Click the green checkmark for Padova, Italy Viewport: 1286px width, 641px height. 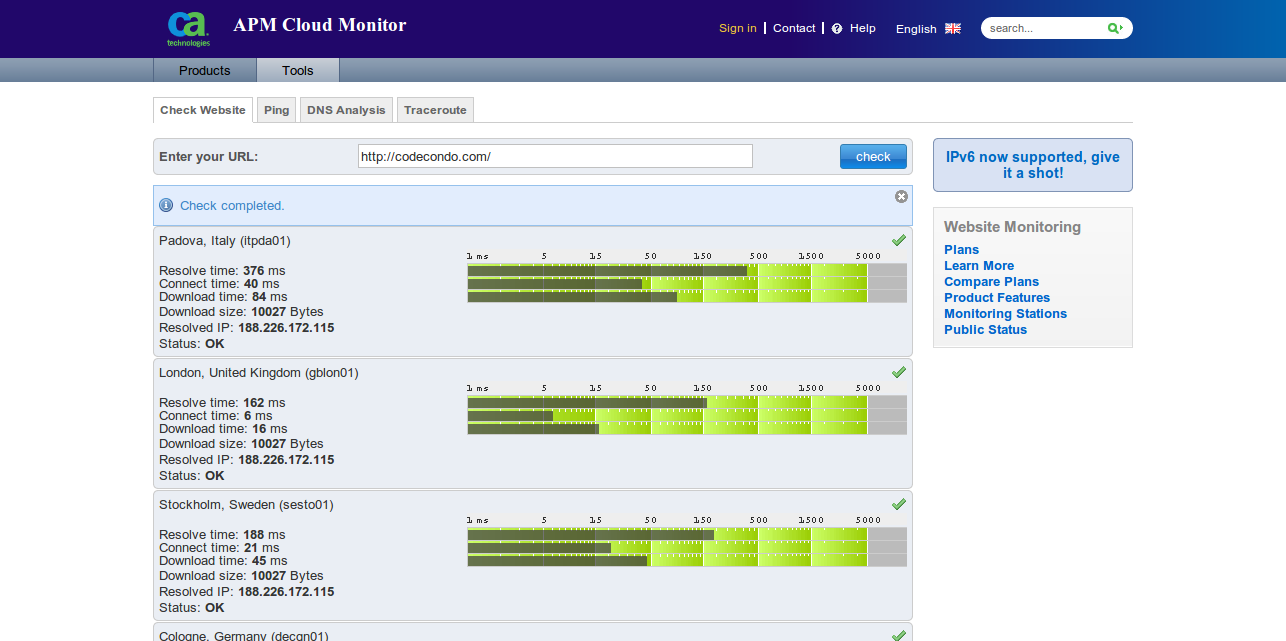tap(899, 240)
